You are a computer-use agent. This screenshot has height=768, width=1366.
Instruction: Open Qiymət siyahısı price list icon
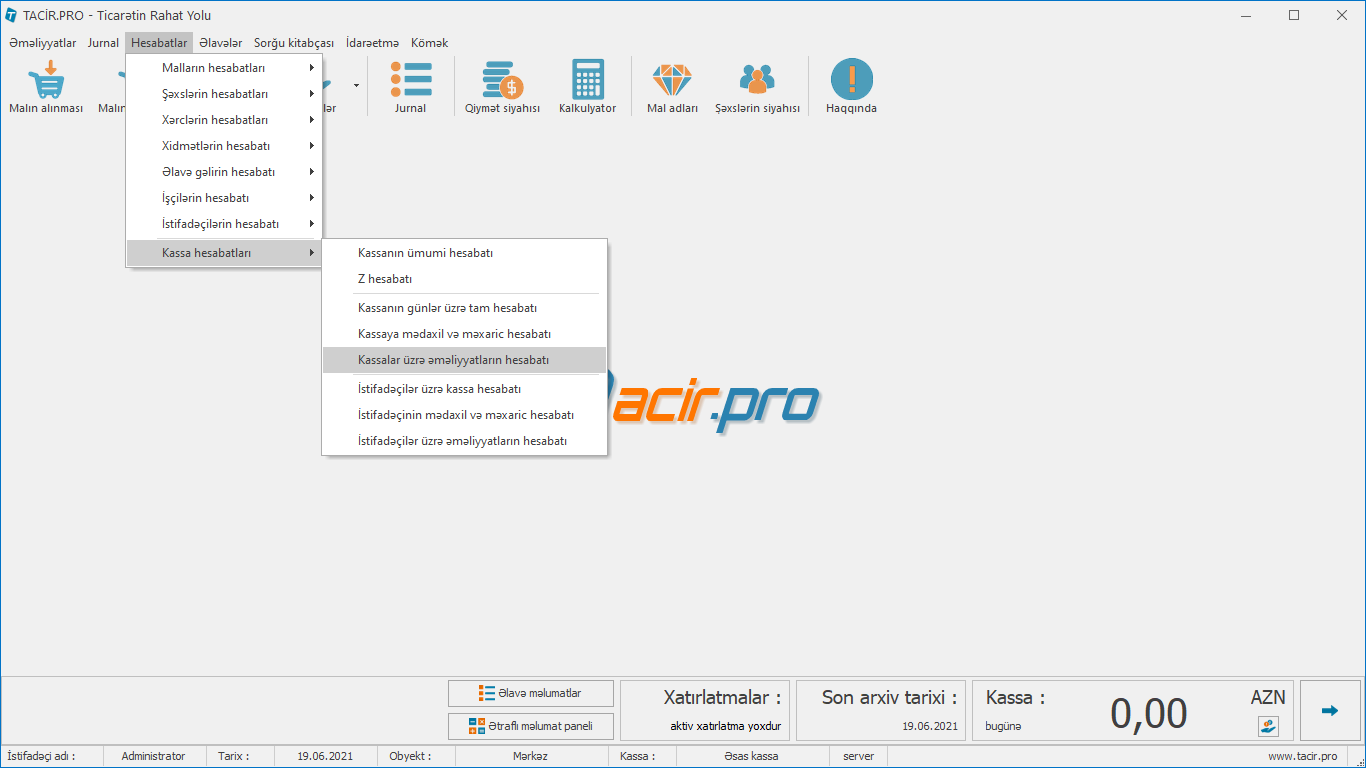pyautogui.click(x=502, y=80)
